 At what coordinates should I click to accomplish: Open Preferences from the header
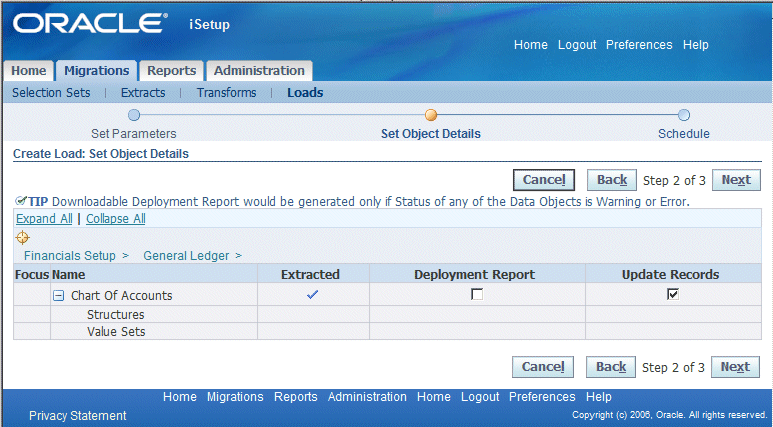[x=639, y=45]
